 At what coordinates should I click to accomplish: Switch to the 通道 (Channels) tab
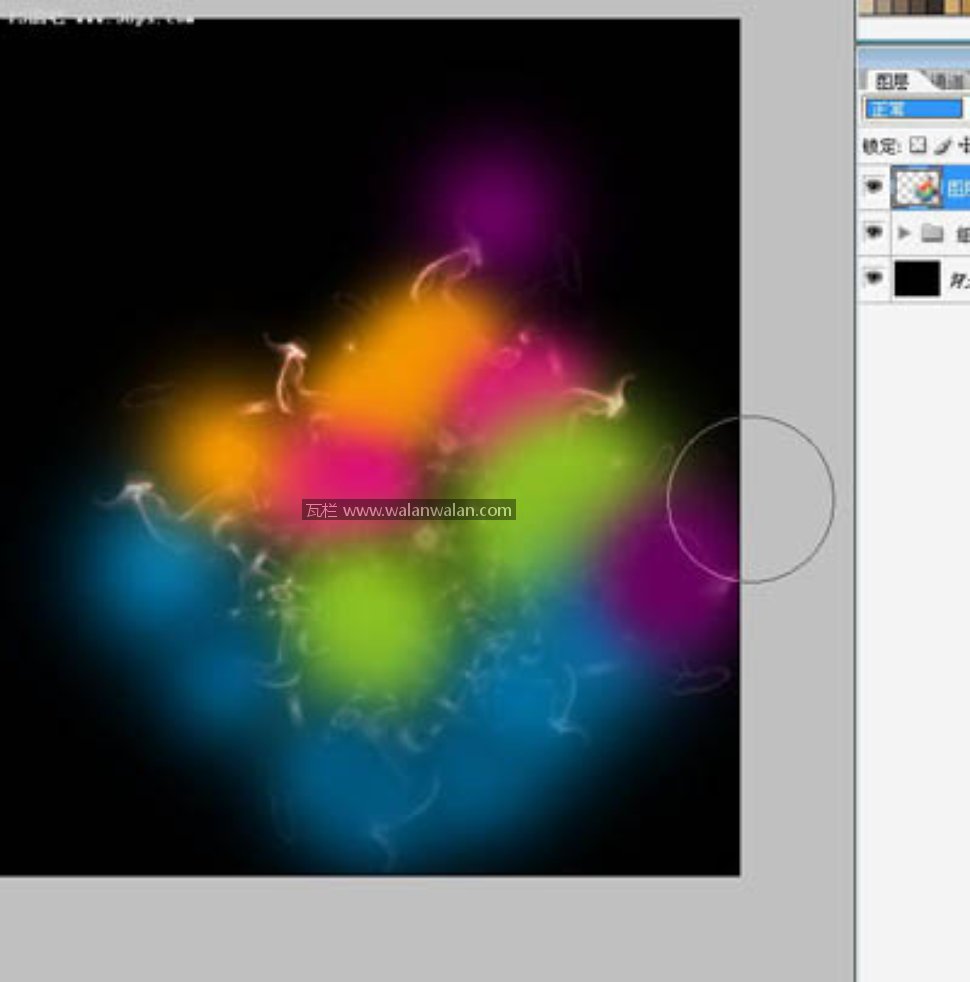[x=948, y=82]
